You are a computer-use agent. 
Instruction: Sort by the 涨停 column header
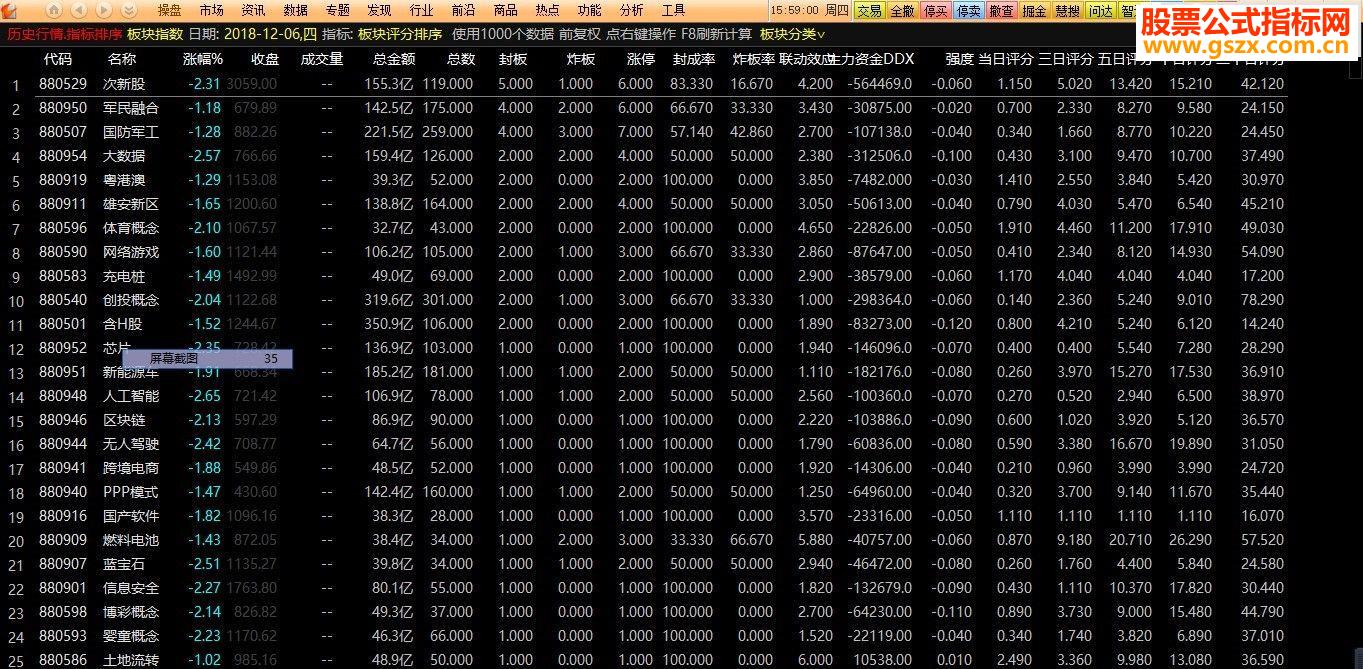coord(640,59)
